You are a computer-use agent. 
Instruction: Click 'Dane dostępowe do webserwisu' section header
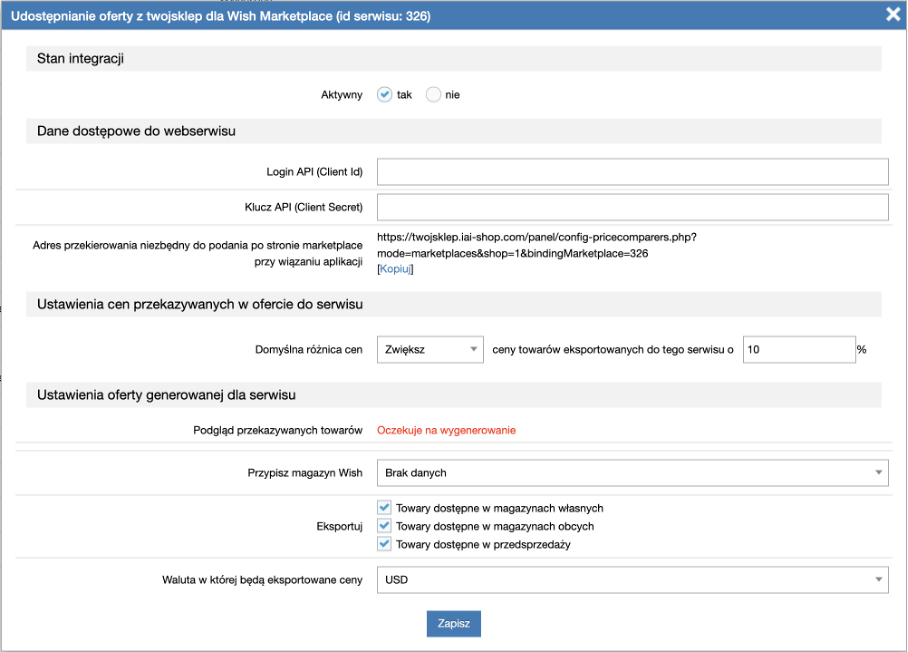point(136,131)
